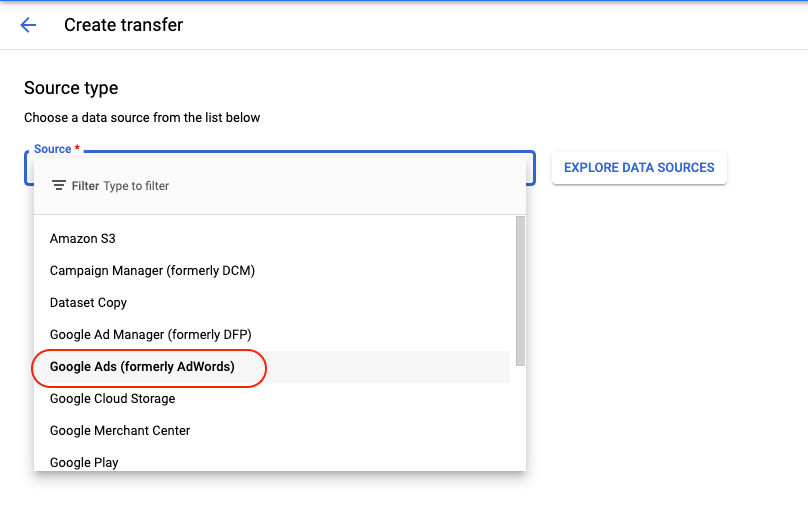Pick Google Merchant Center option
This screenshot has width=808, height=508.
click(x=272, y=430)
